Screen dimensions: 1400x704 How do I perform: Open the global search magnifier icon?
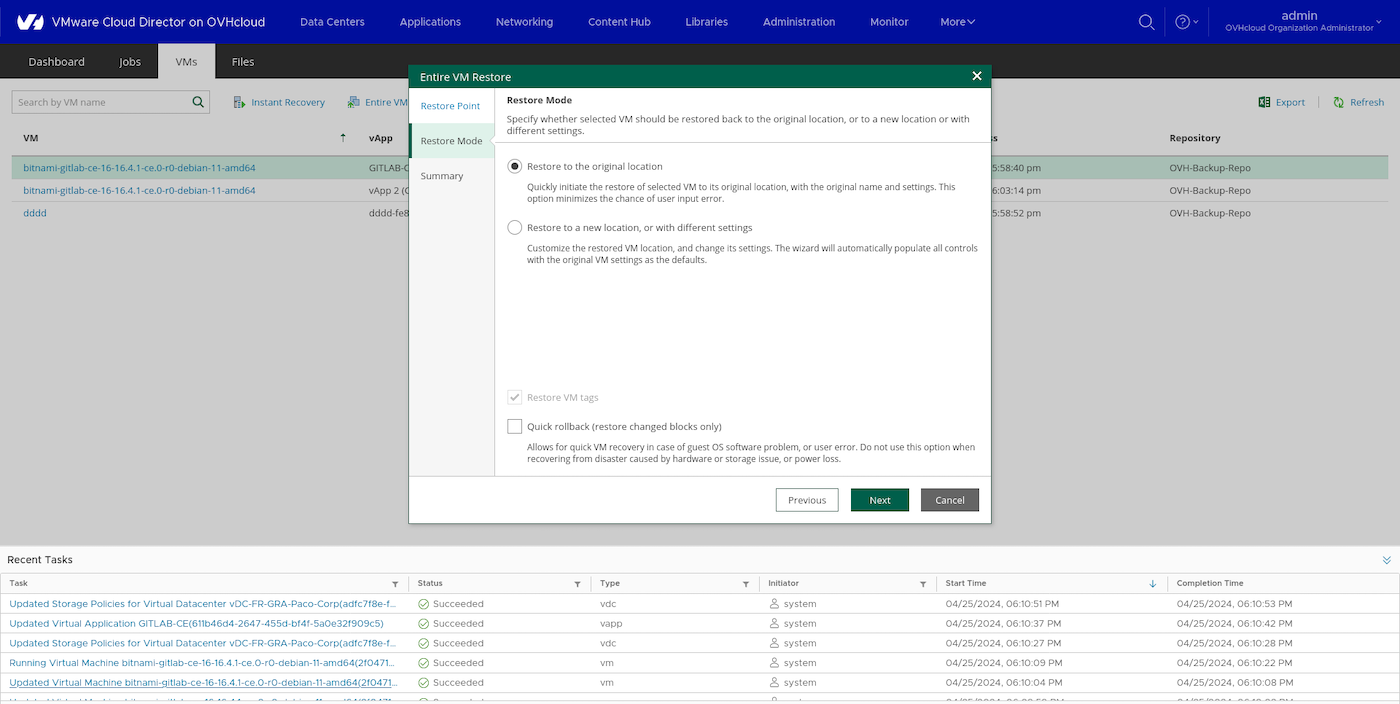[x=1146, y=21]
